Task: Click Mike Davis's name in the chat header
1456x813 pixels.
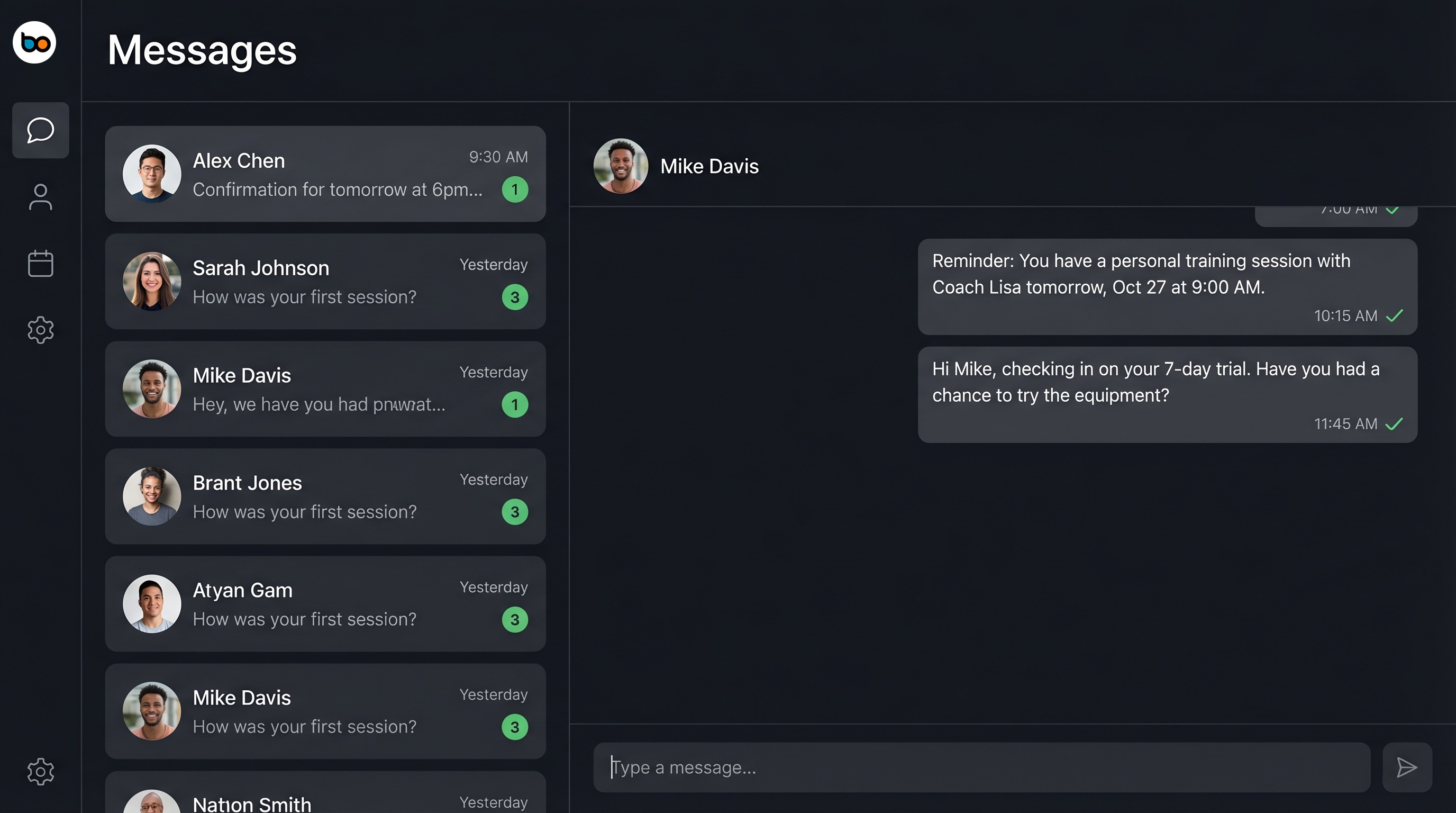Action: (709, 166)
